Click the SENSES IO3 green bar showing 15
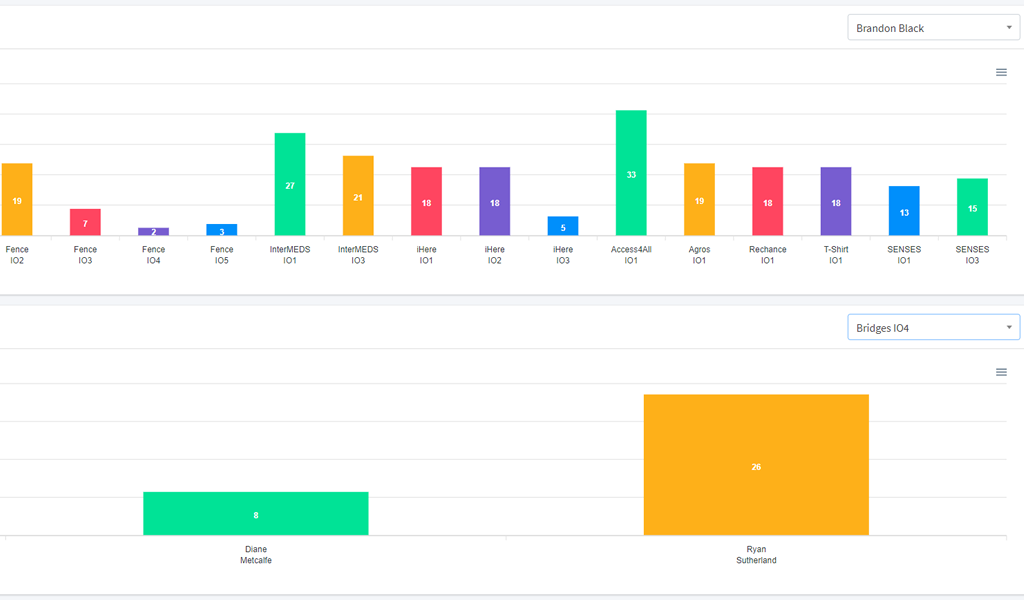Screen dimensions: 1024x600 (972, 207)
